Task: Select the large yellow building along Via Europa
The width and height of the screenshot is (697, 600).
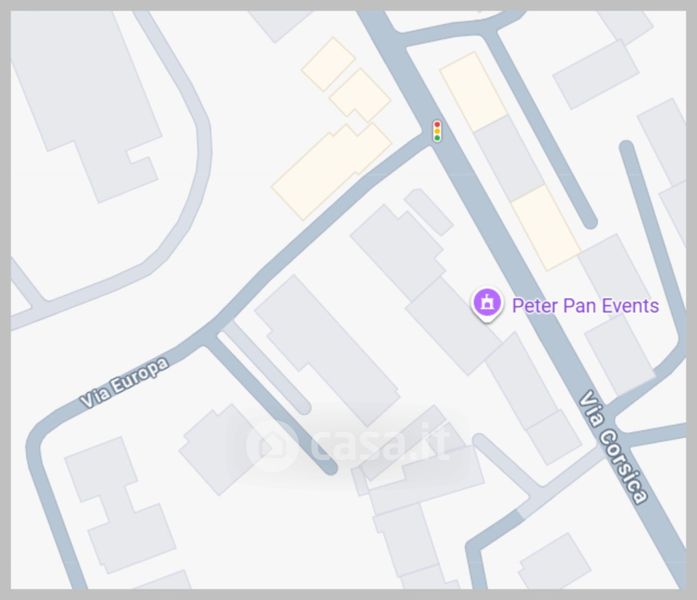Action: click(331, 172)
